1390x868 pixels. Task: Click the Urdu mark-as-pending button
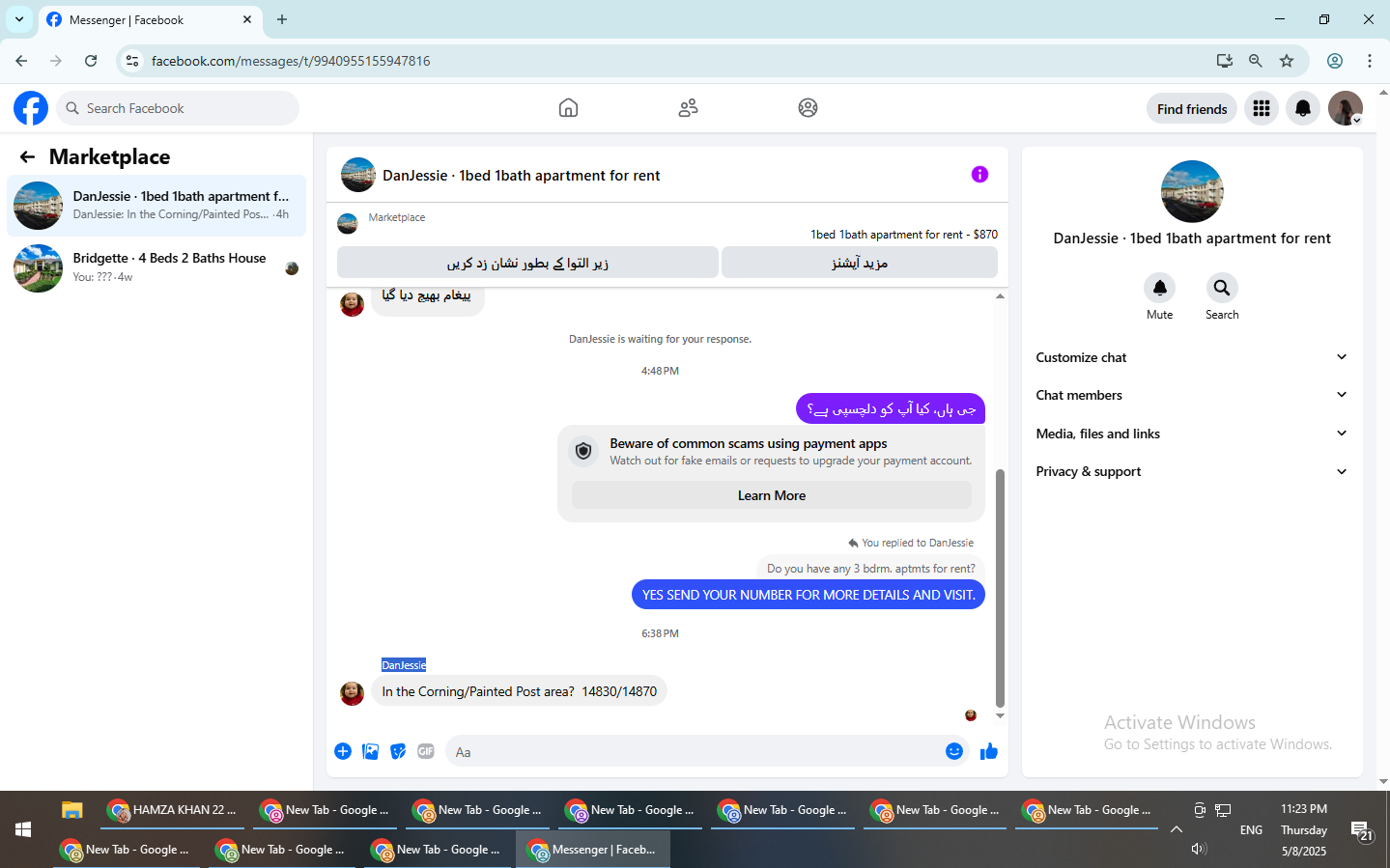(x=527, y=263)
